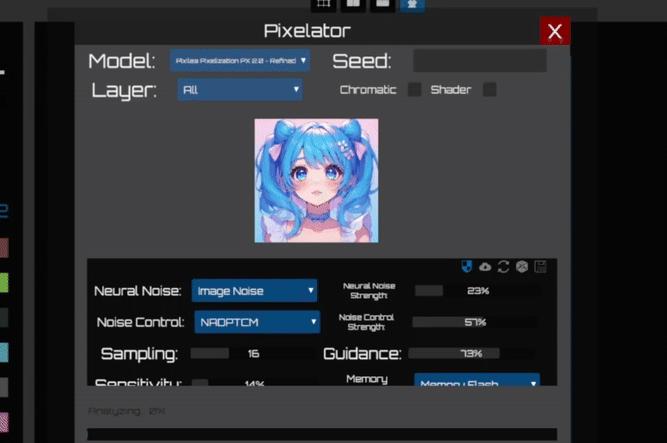The width and height of the screenshot is (667, 443).
Task: Toggle the Shader checkbox
Action: 489,90
